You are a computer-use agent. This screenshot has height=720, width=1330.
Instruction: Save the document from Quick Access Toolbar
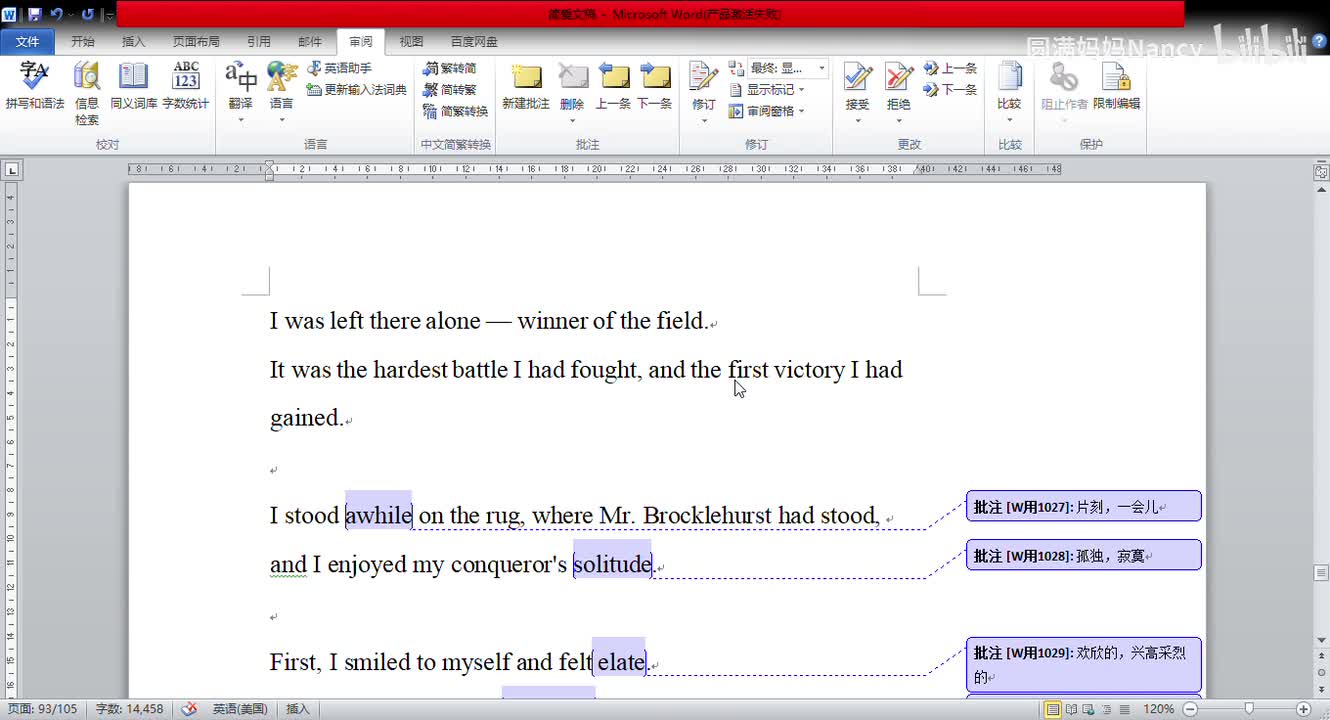pos(34,15)
